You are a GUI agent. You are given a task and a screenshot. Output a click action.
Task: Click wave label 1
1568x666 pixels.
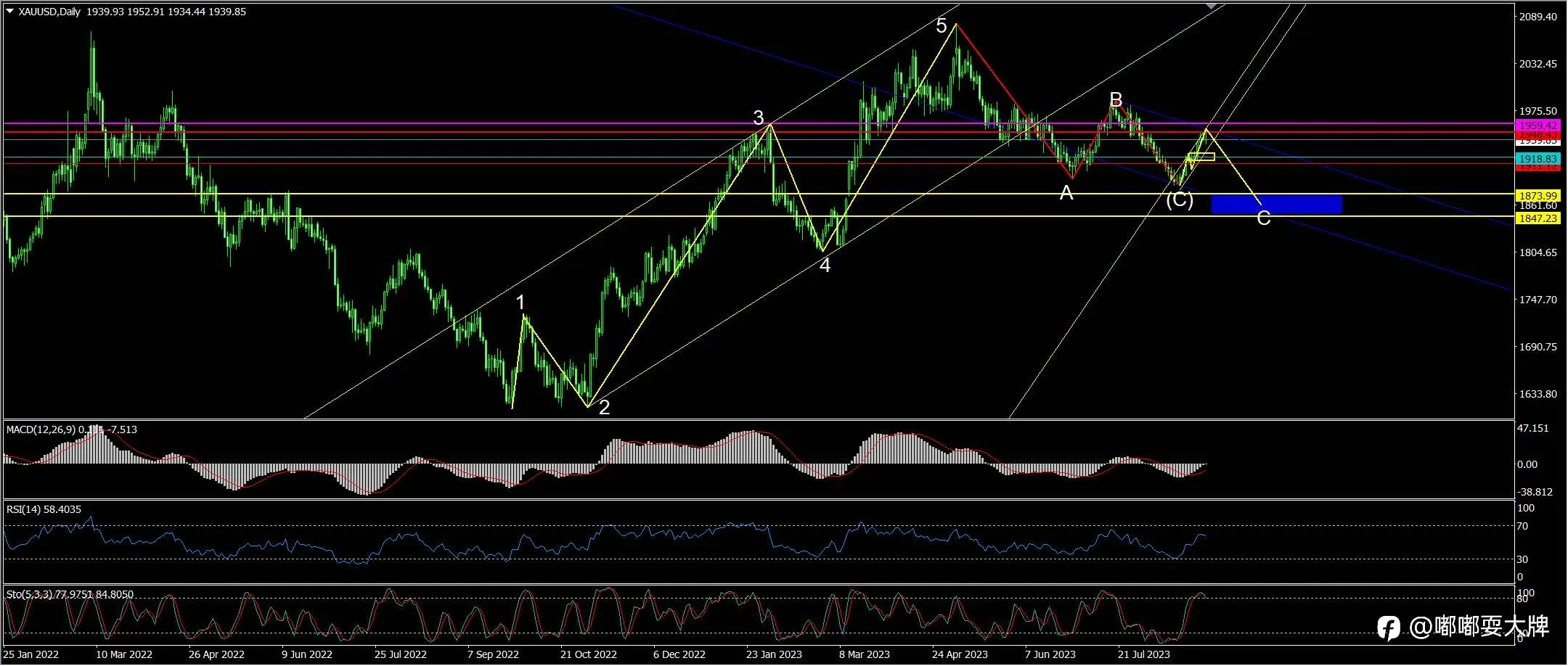coord(520,303)
